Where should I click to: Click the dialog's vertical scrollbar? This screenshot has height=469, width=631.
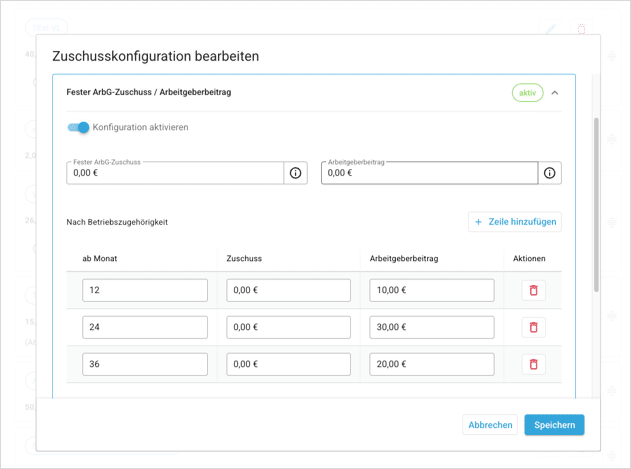pyautogui.click(x=597, y=200)
